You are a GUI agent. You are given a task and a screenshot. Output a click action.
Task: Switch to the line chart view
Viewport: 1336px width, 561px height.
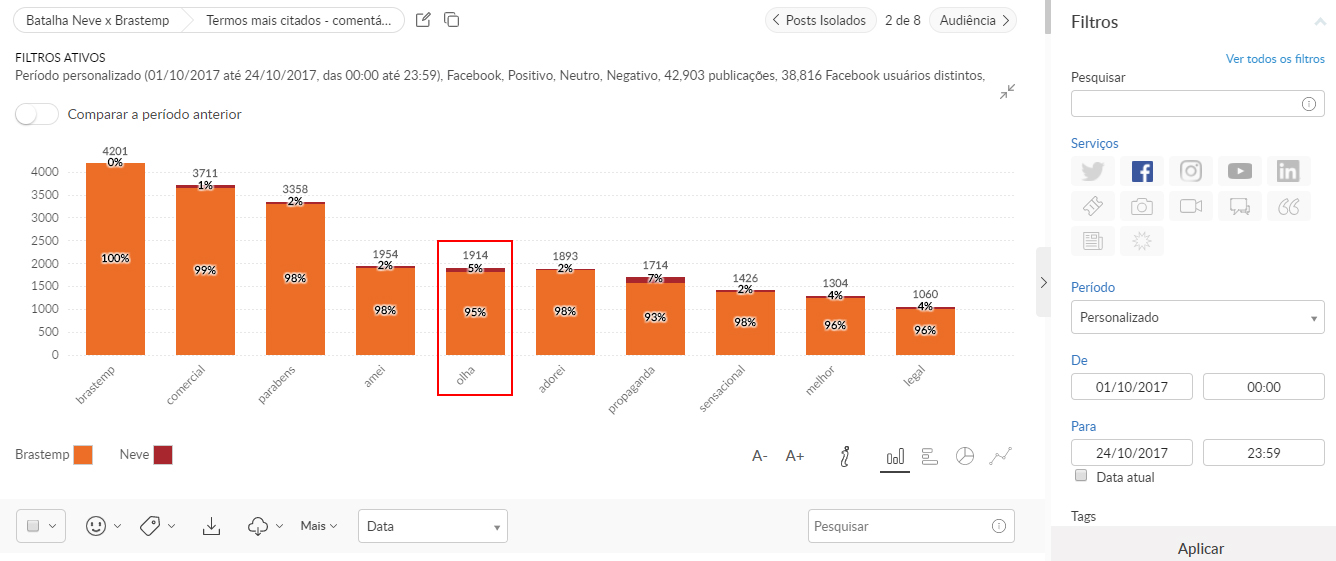[1000, 456]
